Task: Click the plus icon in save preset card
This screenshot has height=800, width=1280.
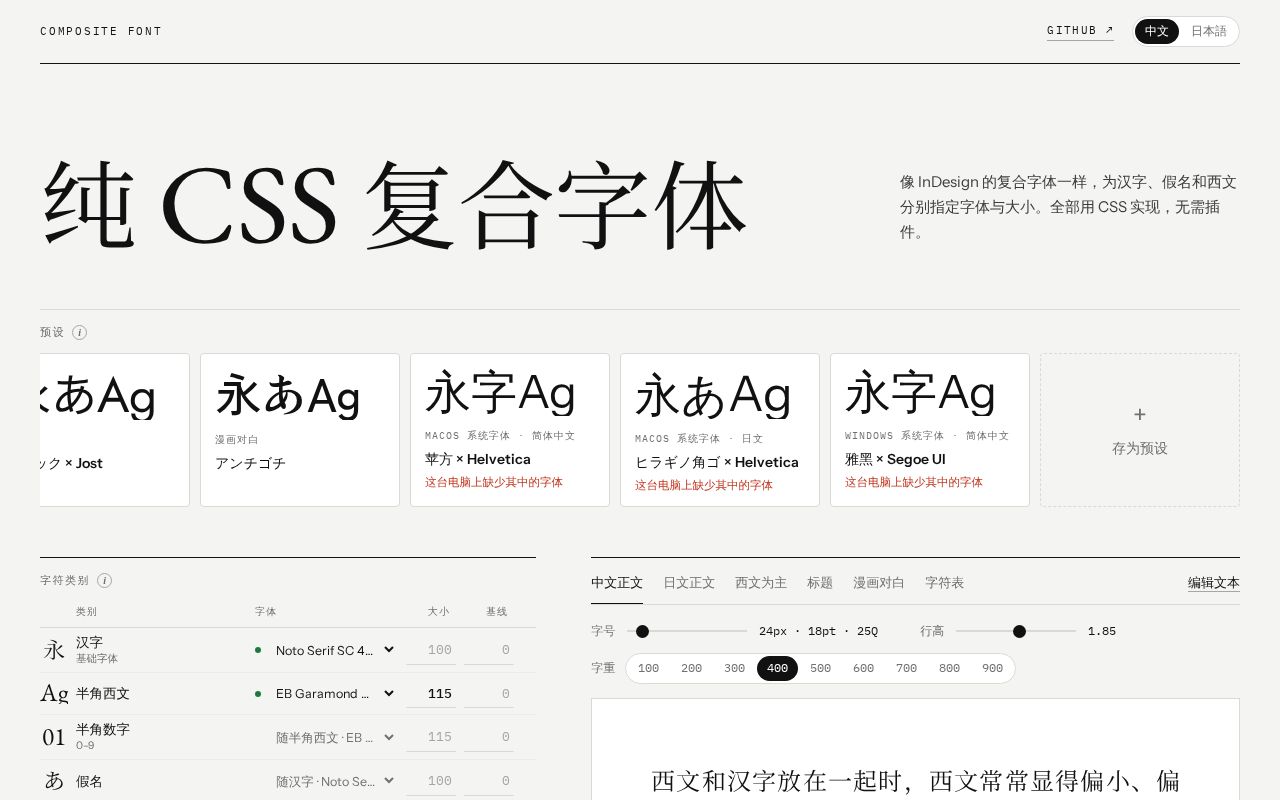Action: [x=1140, y=414]
